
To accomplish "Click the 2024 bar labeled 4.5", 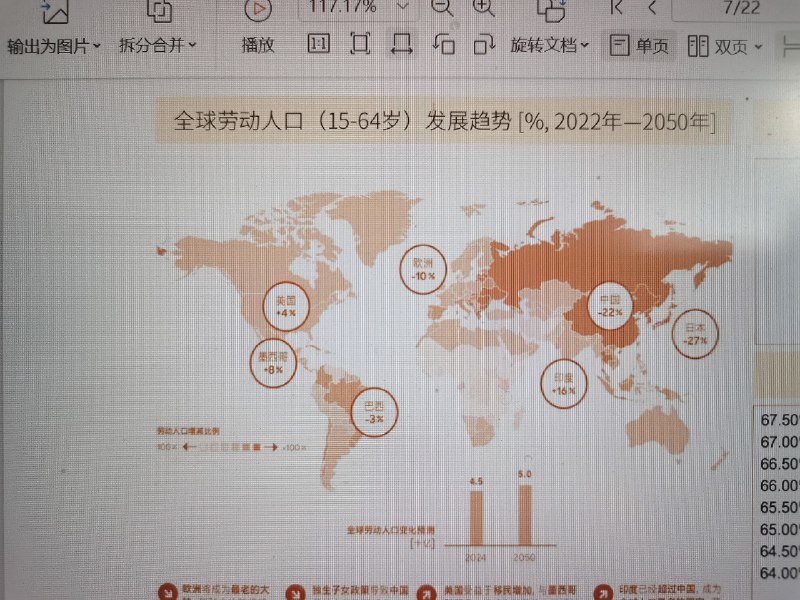I will tap(476, 518).
